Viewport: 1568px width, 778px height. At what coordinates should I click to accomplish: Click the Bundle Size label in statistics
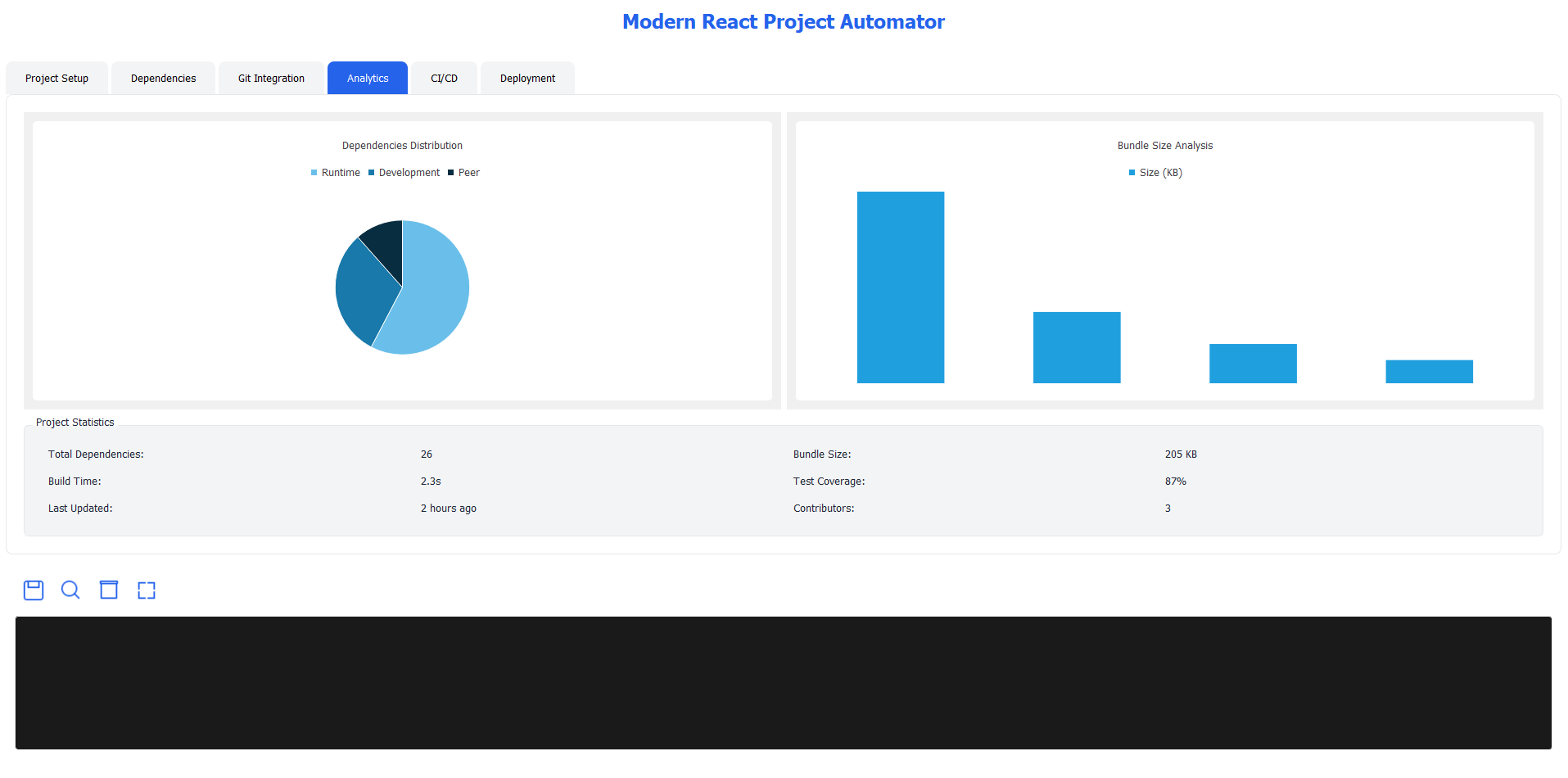coord(822,455)
